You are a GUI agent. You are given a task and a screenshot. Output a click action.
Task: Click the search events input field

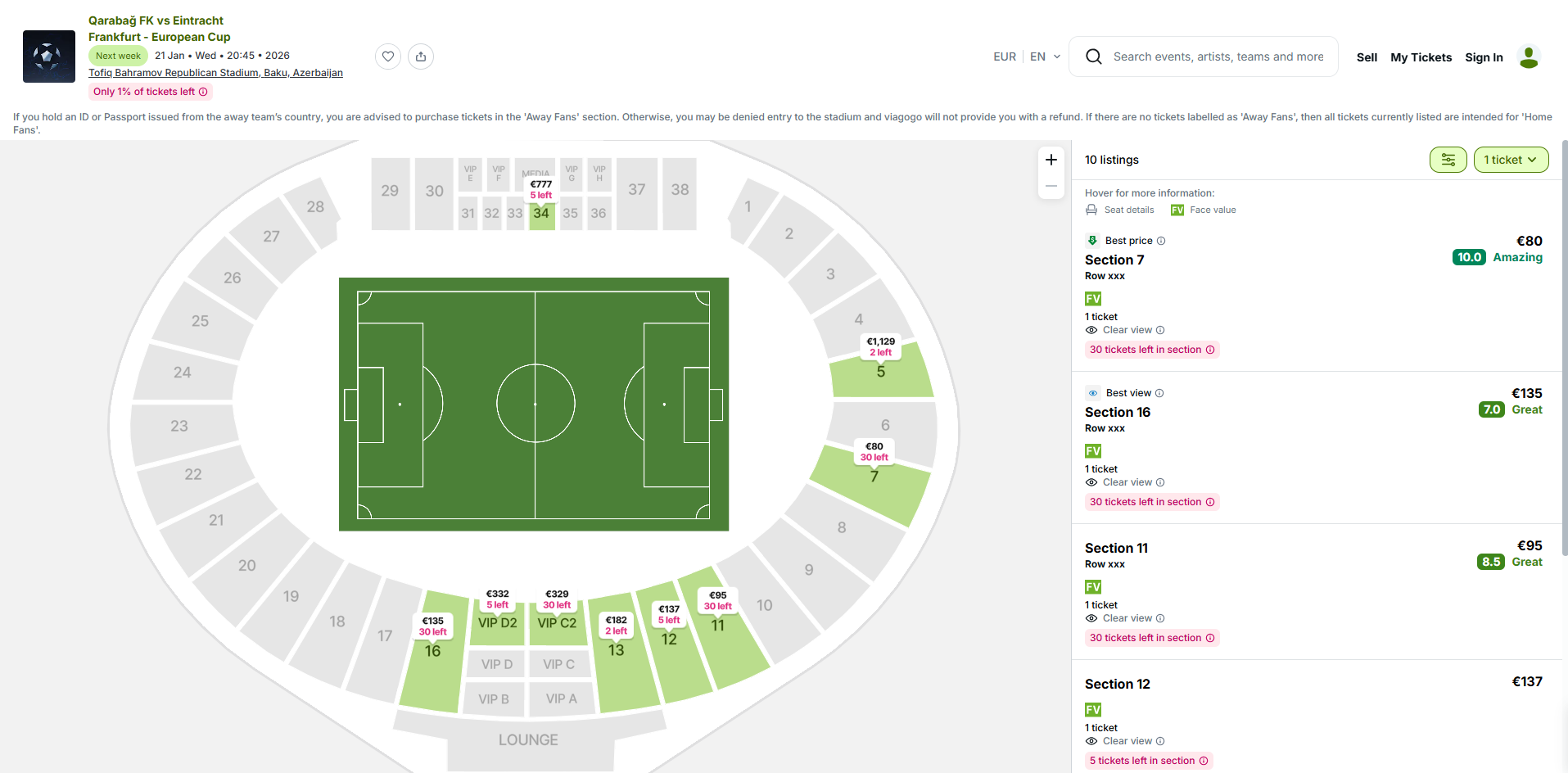(x=1218, y=57)
